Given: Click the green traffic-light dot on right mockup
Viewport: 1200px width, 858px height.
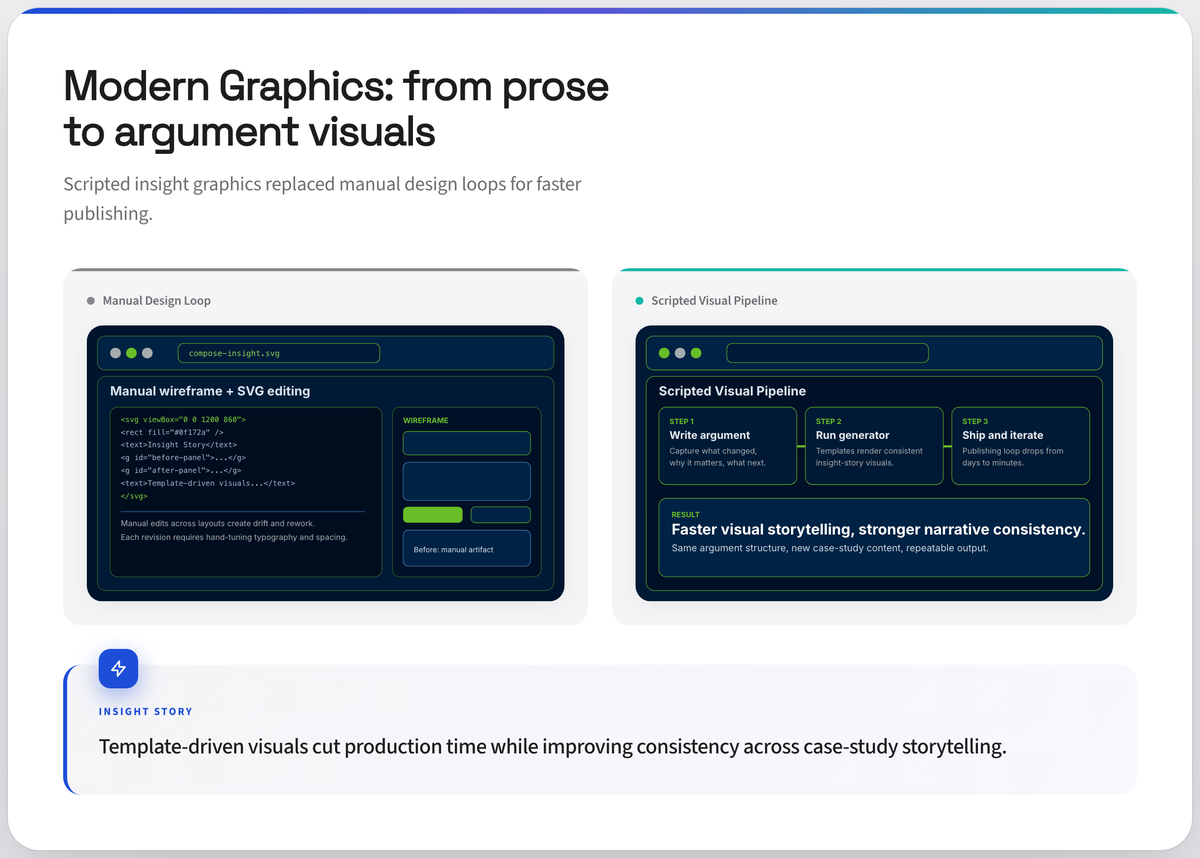Looking at the screenshot, I should pyautogui.click(x=664, y=353).
